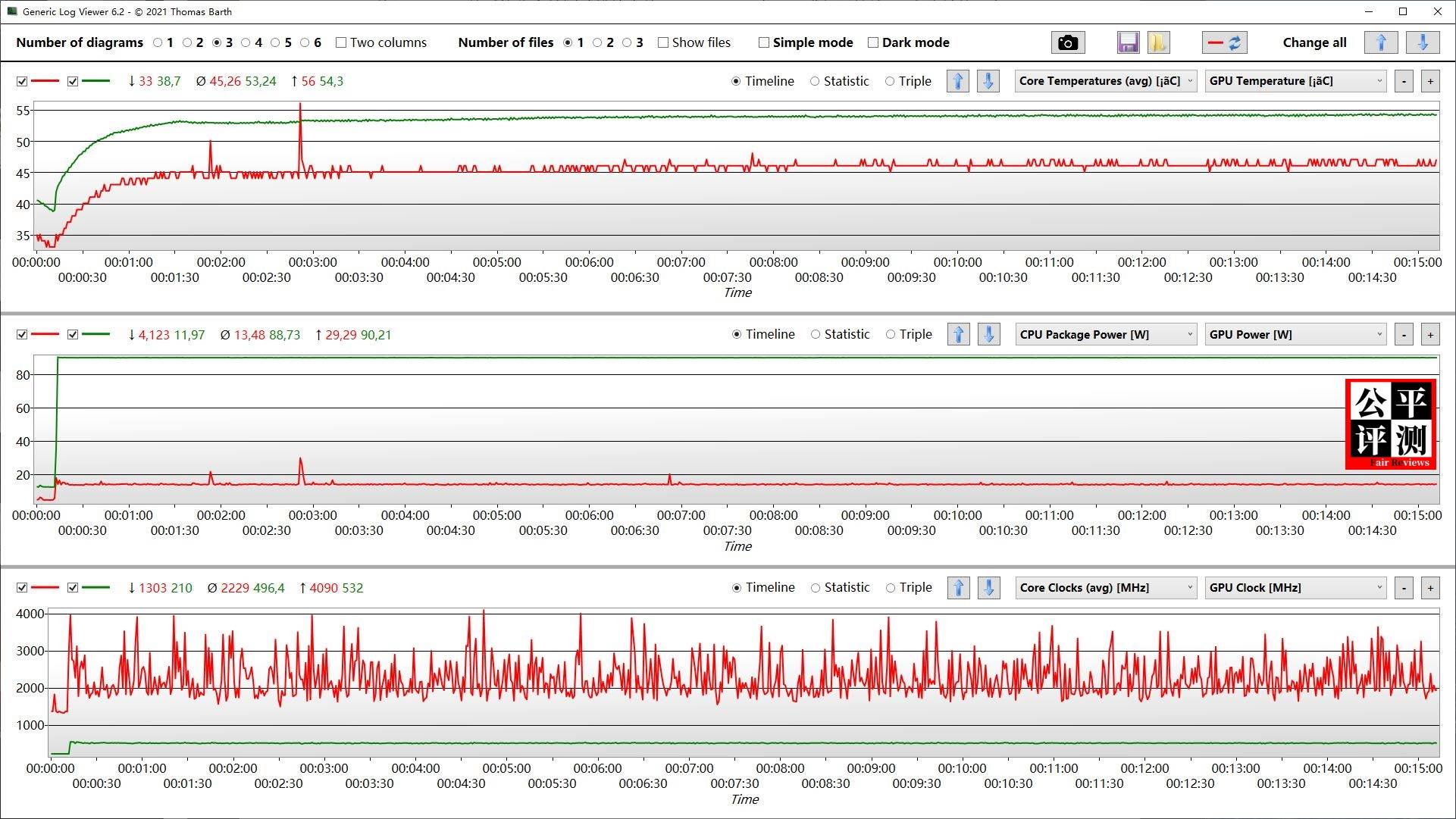
Task: Toggle the Two columns checkbox
Action: tap(341, 42)
